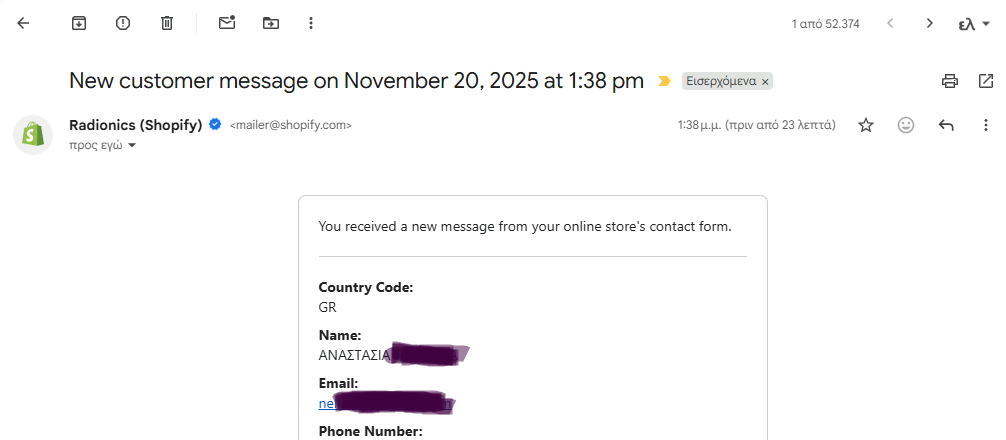Image resolution: width=1006 pixels, height=440 pixels.
Task: Go to the next (newer) conversation arrow
Action: [x=890, y=23]
